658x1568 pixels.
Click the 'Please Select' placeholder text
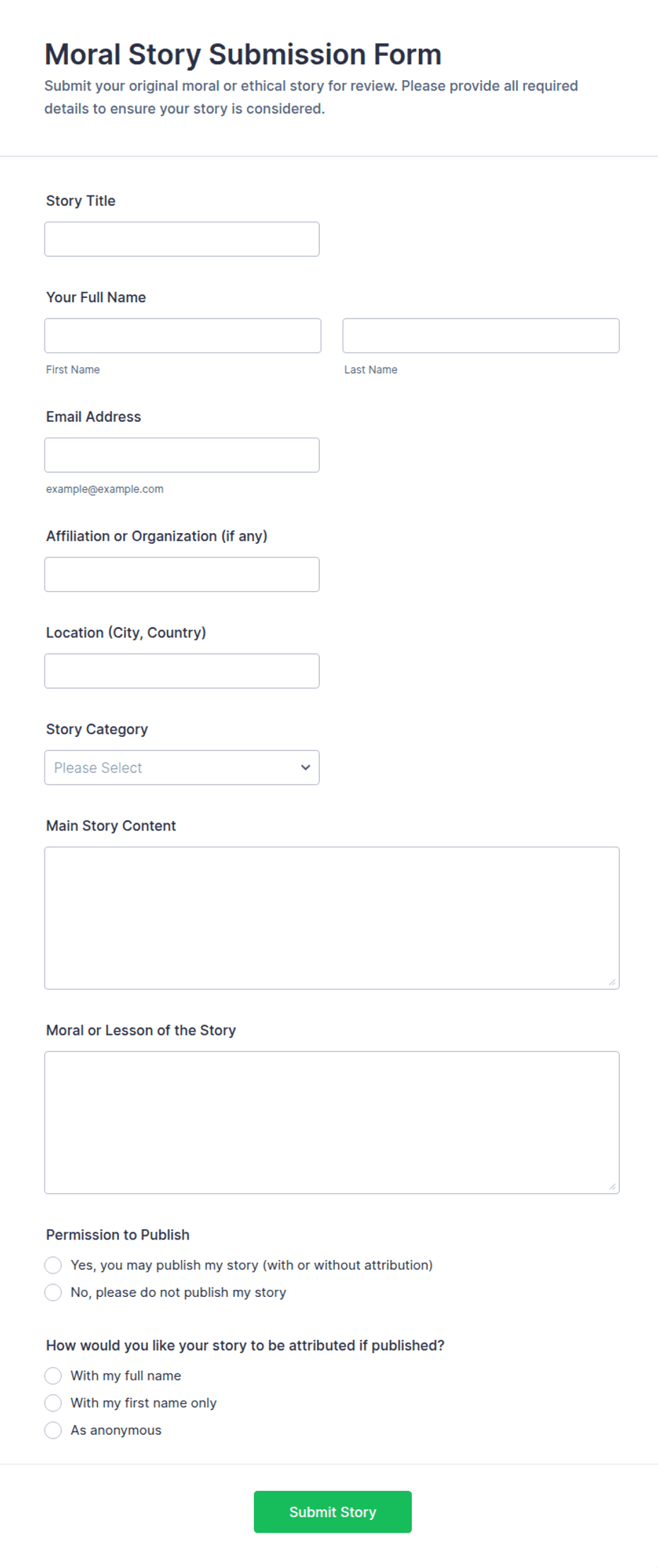click(x=98, y=767)
